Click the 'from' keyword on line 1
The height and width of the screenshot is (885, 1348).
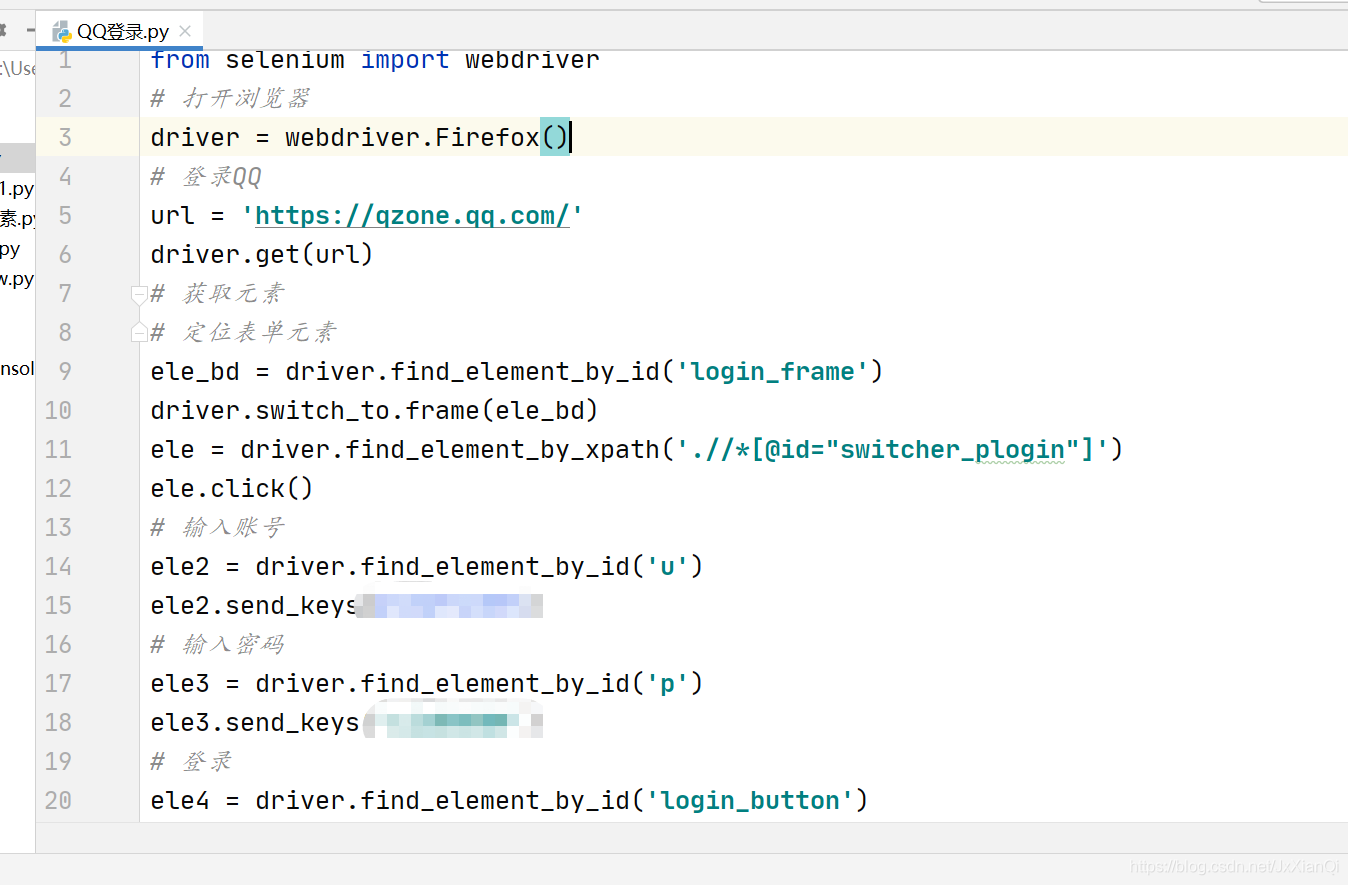tap(180, 60)
